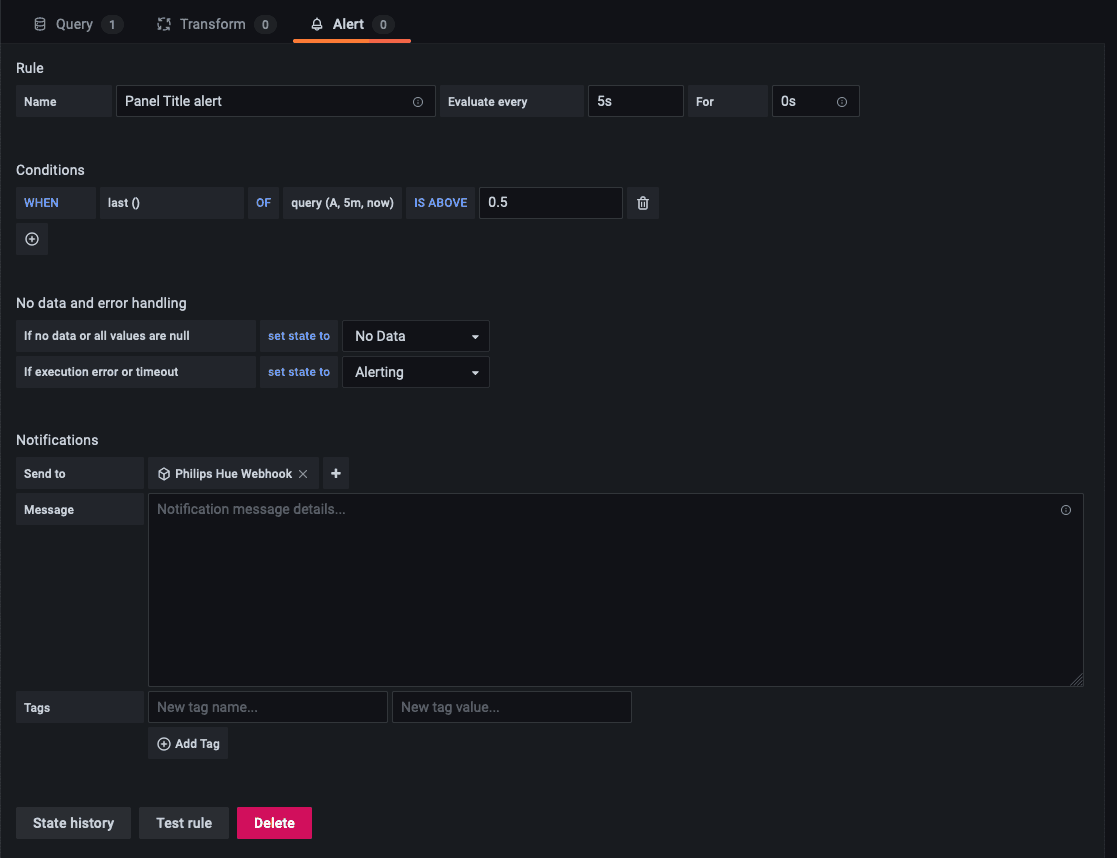Click the threshold value 0.5 field
This screenshot has width=1117, height=858.
[x=551, y=203]
